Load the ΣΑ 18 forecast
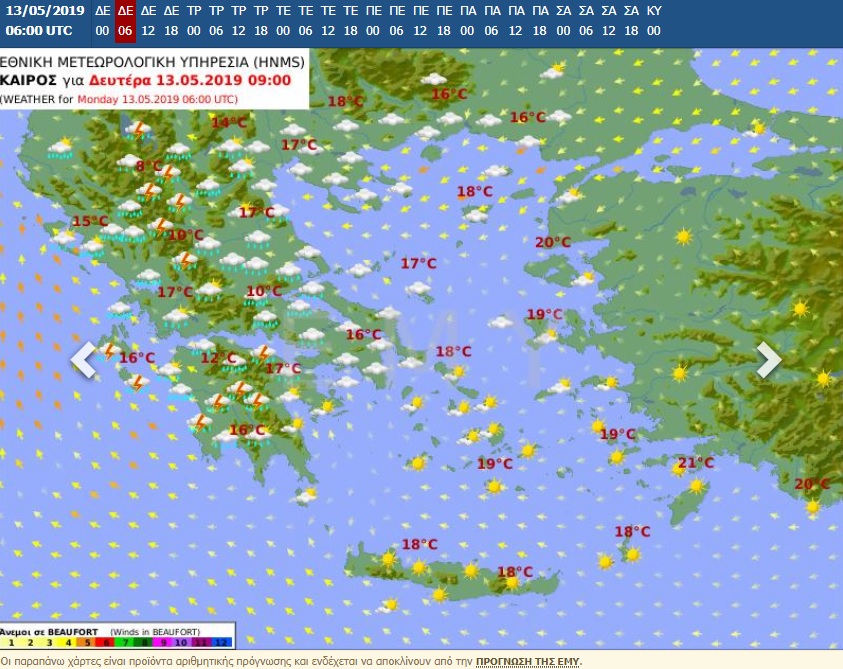The image size is (843, 669). click(632, 21)
